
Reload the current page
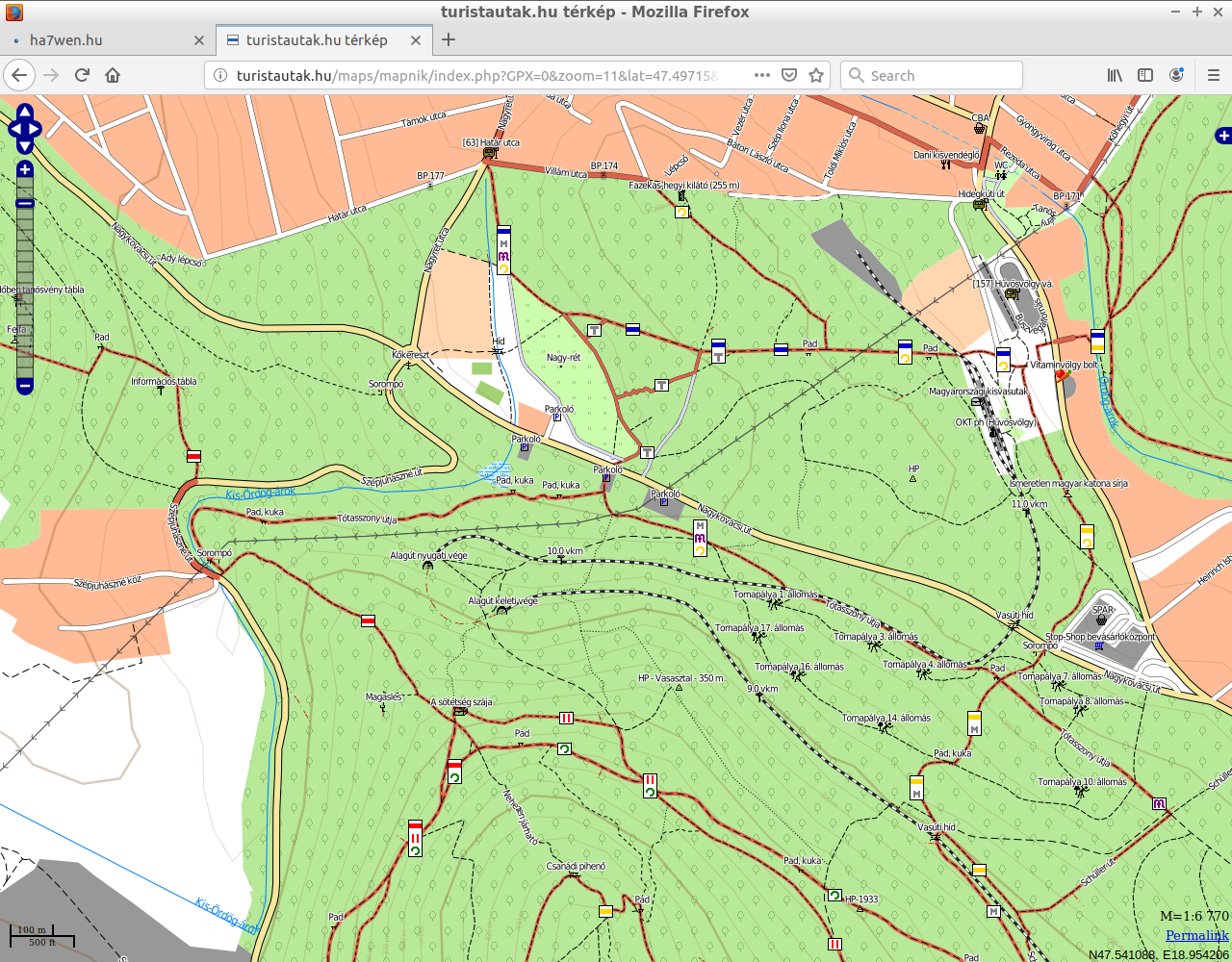(x=82, y=75)
